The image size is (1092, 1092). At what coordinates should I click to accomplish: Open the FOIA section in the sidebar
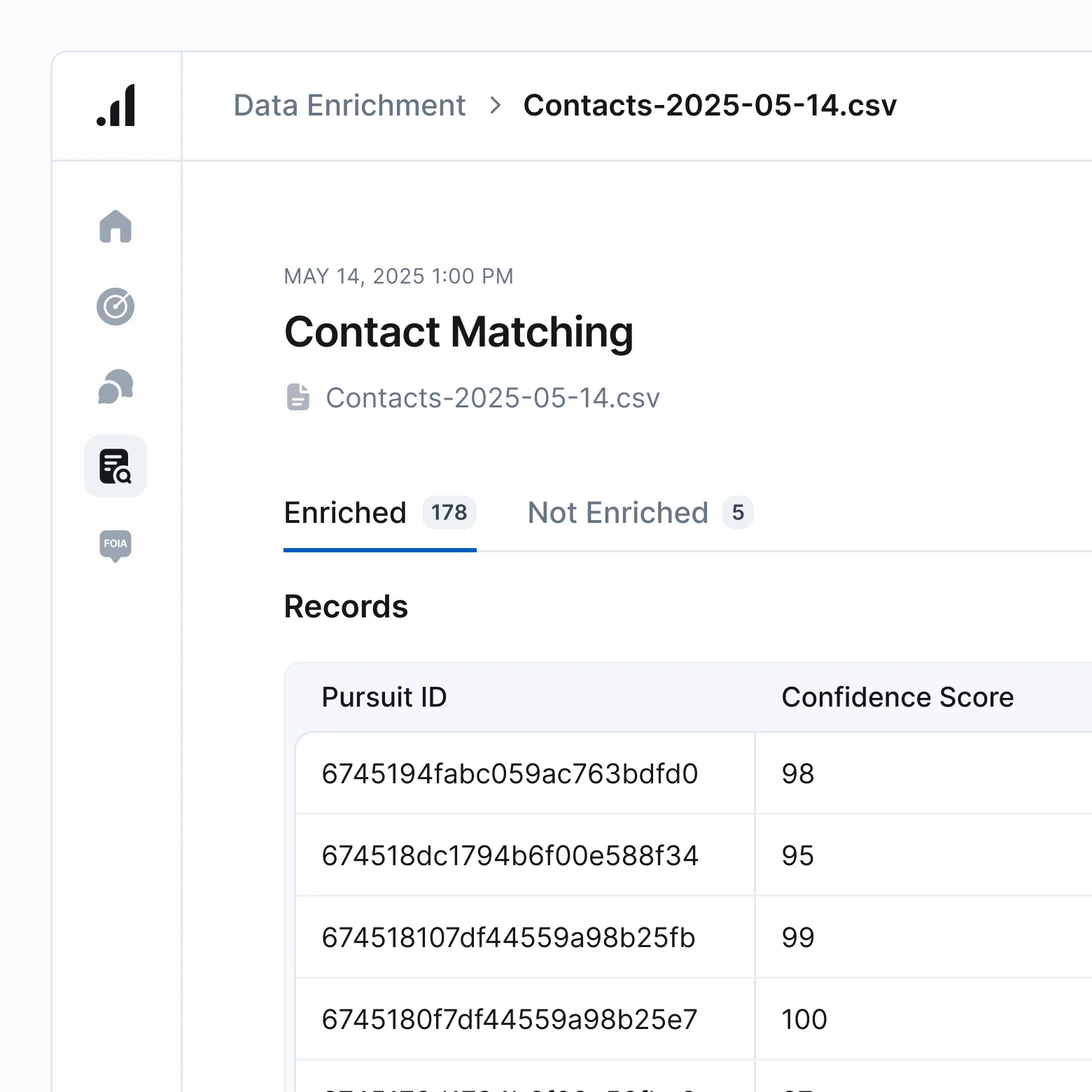tap(115, 546)
